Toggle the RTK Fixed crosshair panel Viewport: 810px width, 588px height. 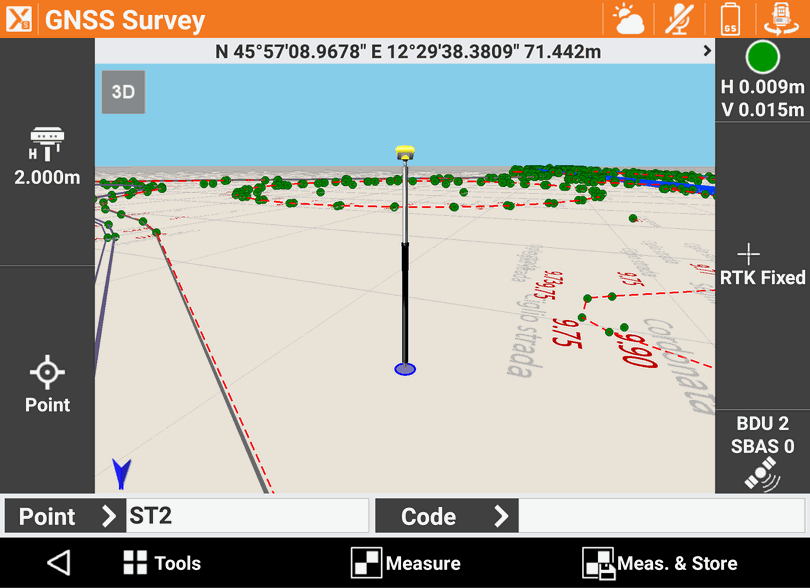pyautogui.click(x=762, y=265)
